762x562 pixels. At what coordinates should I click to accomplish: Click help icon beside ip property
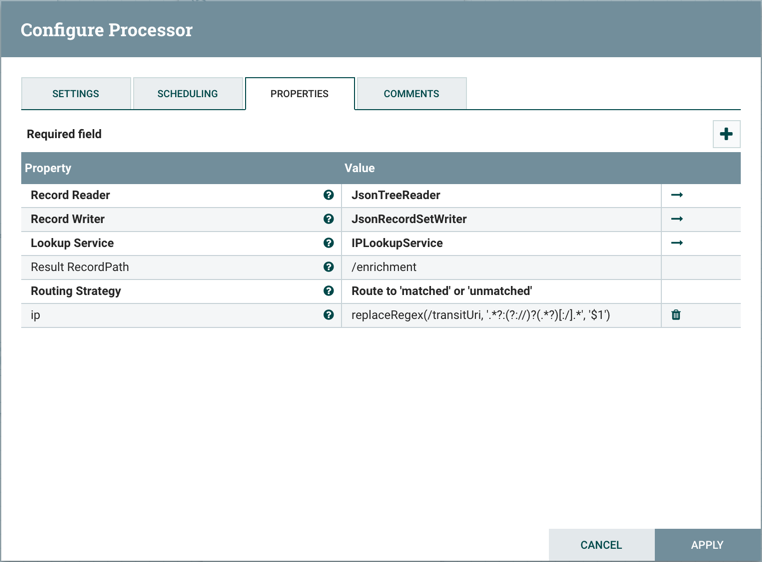tap(328, 315)
